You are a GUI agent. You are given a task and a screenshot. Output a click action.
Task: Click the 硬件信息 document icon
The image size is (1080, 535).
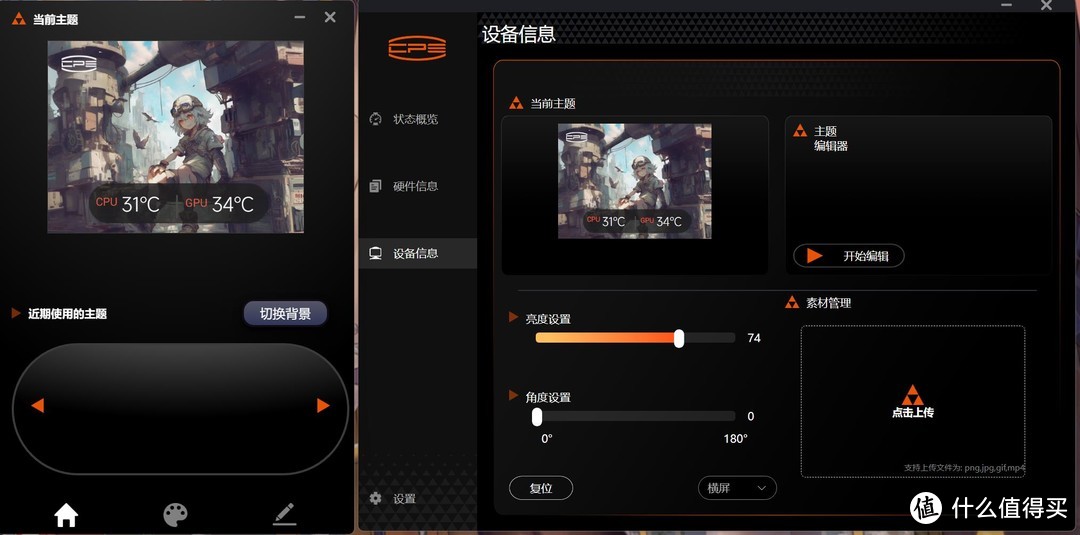(x=375, y=186)
